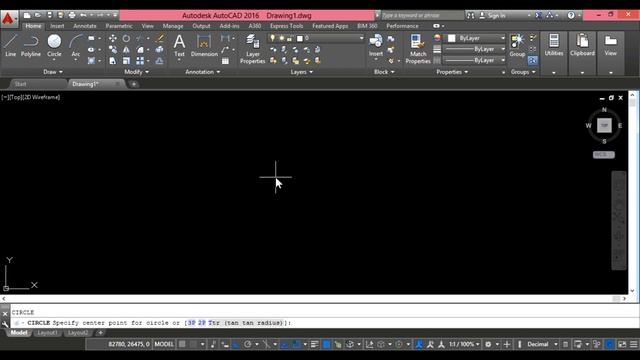The image size is (640, 360).
Task: Select the Mirror tool
Action: [127, 50]
